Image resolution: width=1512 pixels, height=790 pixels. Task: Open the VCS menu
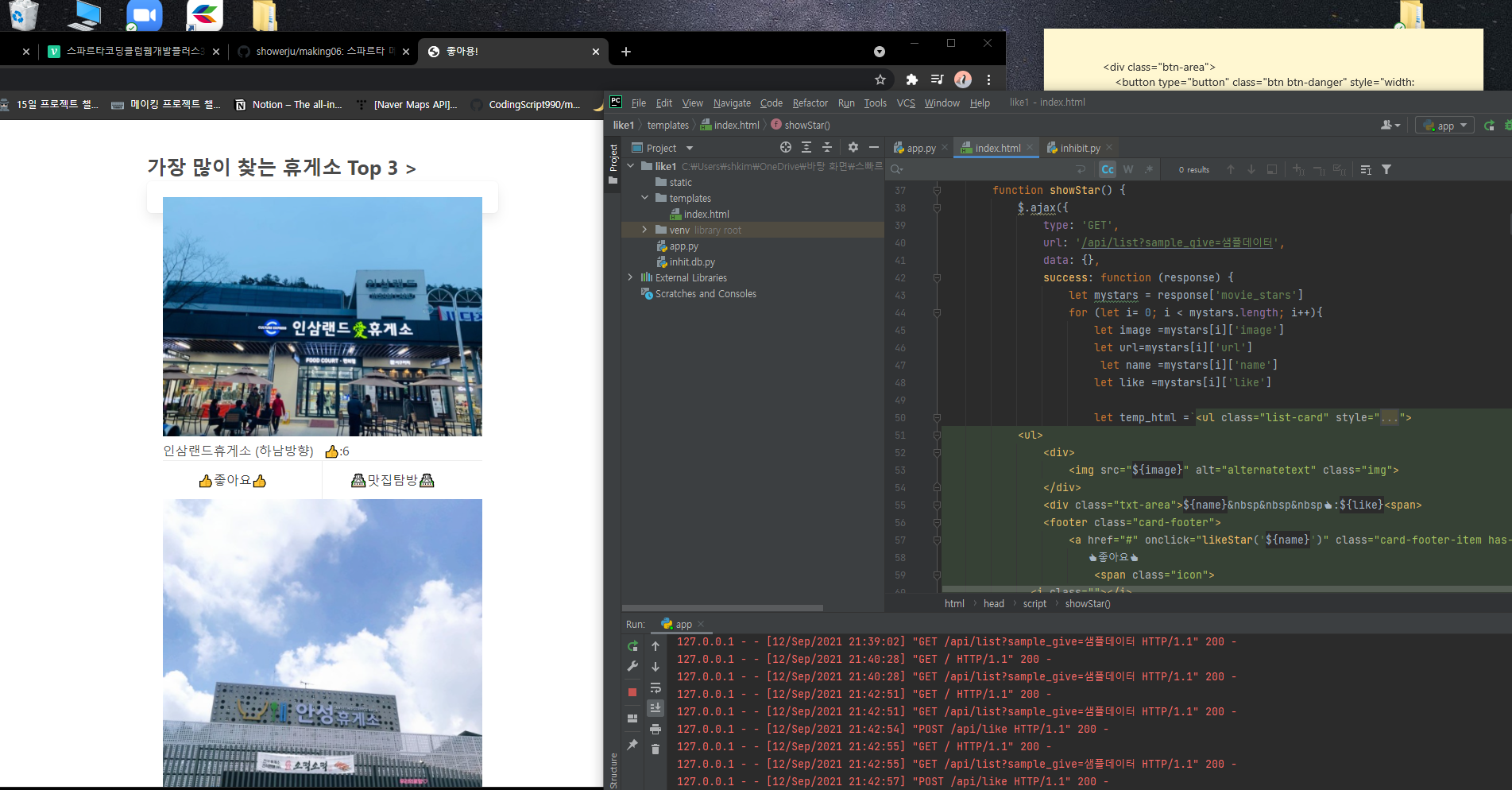point(906,103)
